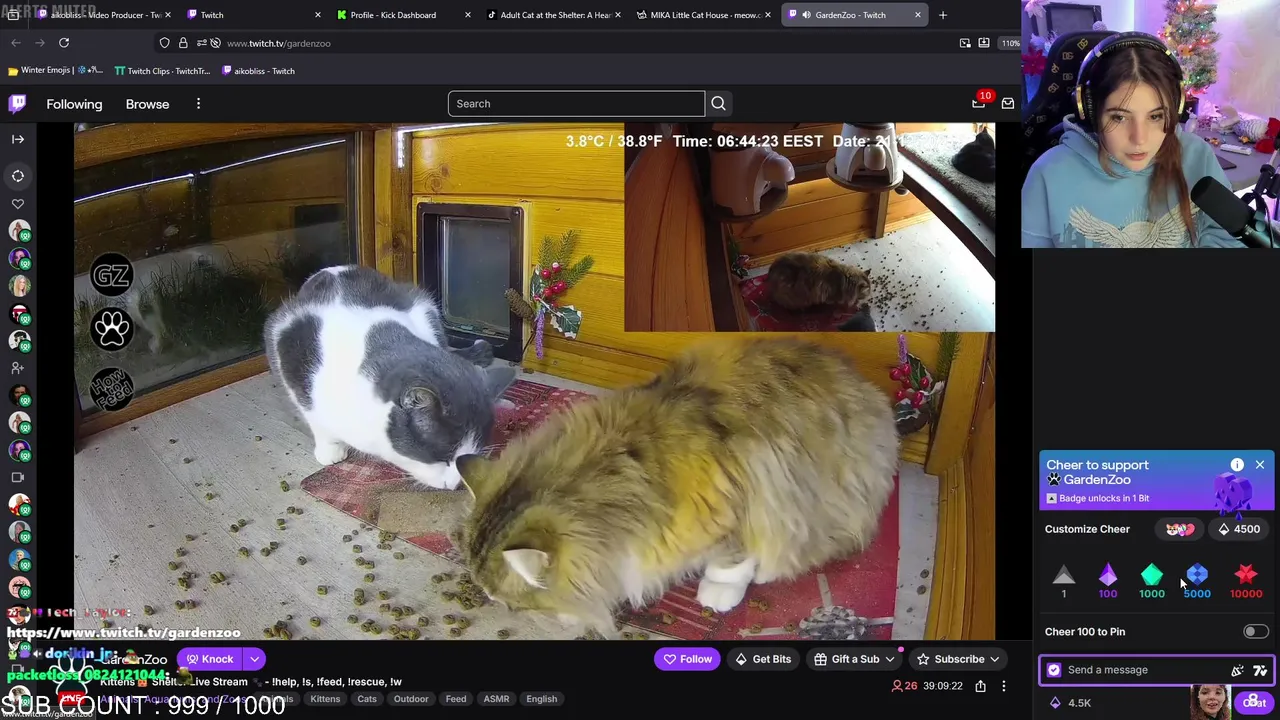This screenshot has height=720, width=1280.
Task: Click the English tag
Action: coord(542,699)
